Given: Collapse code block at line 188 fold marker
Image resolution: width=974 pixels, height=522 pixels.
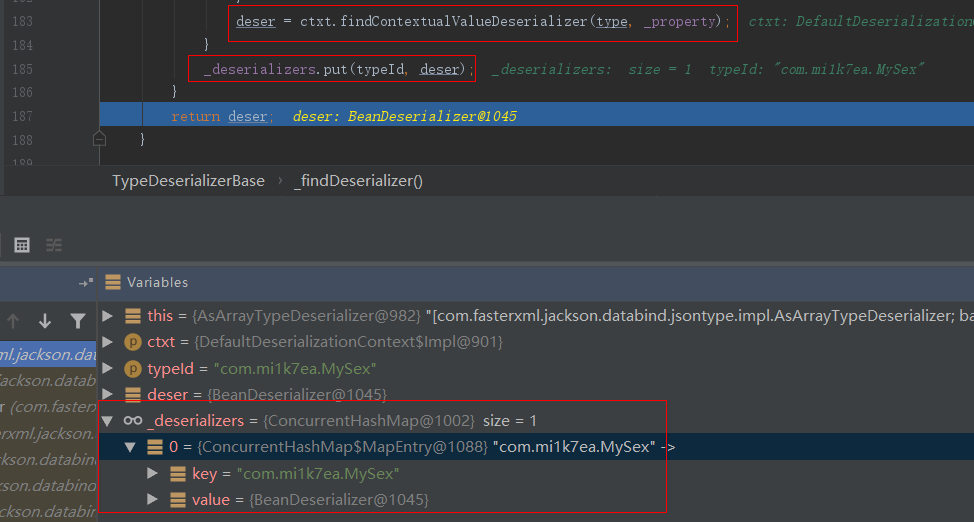Looking at the screenshot, I should pos(99,138).
